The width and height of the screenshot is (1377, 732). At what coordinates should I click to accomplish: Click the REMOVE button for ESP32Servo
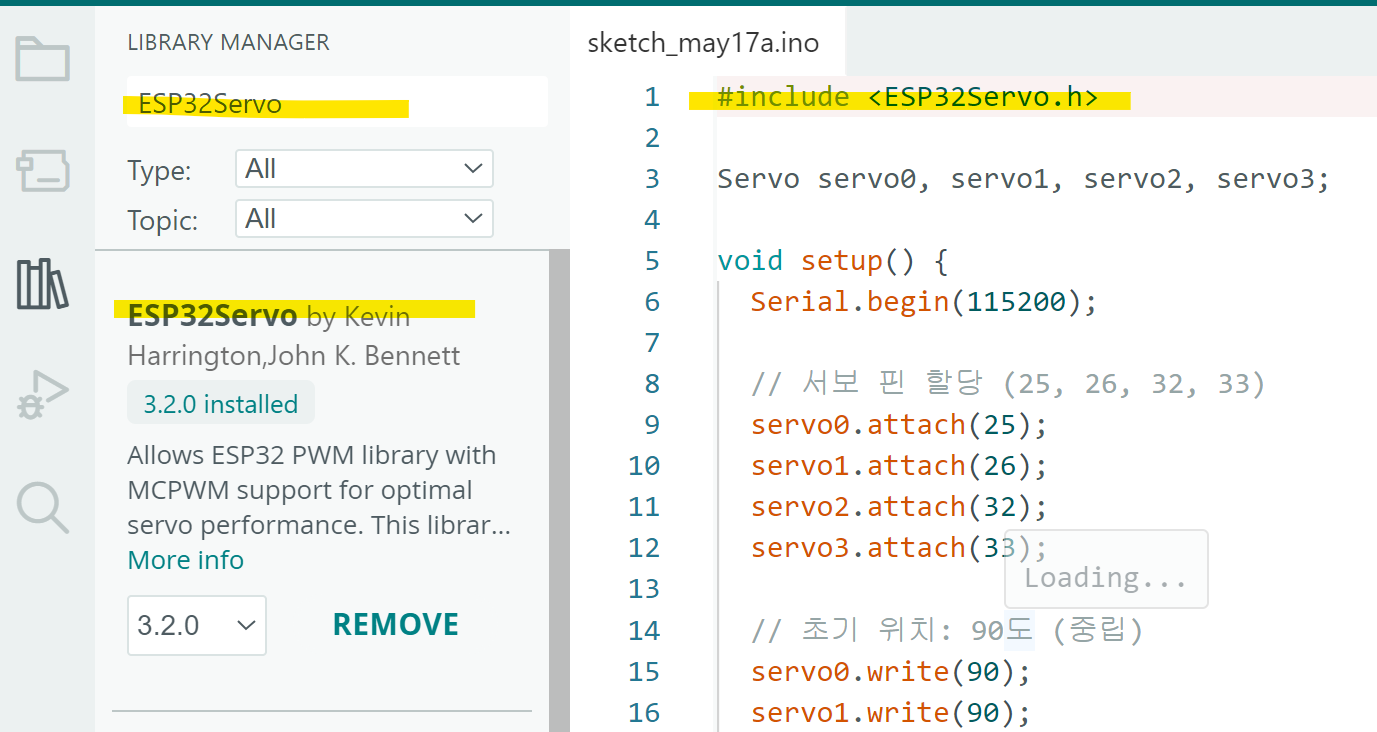(395, 625)
